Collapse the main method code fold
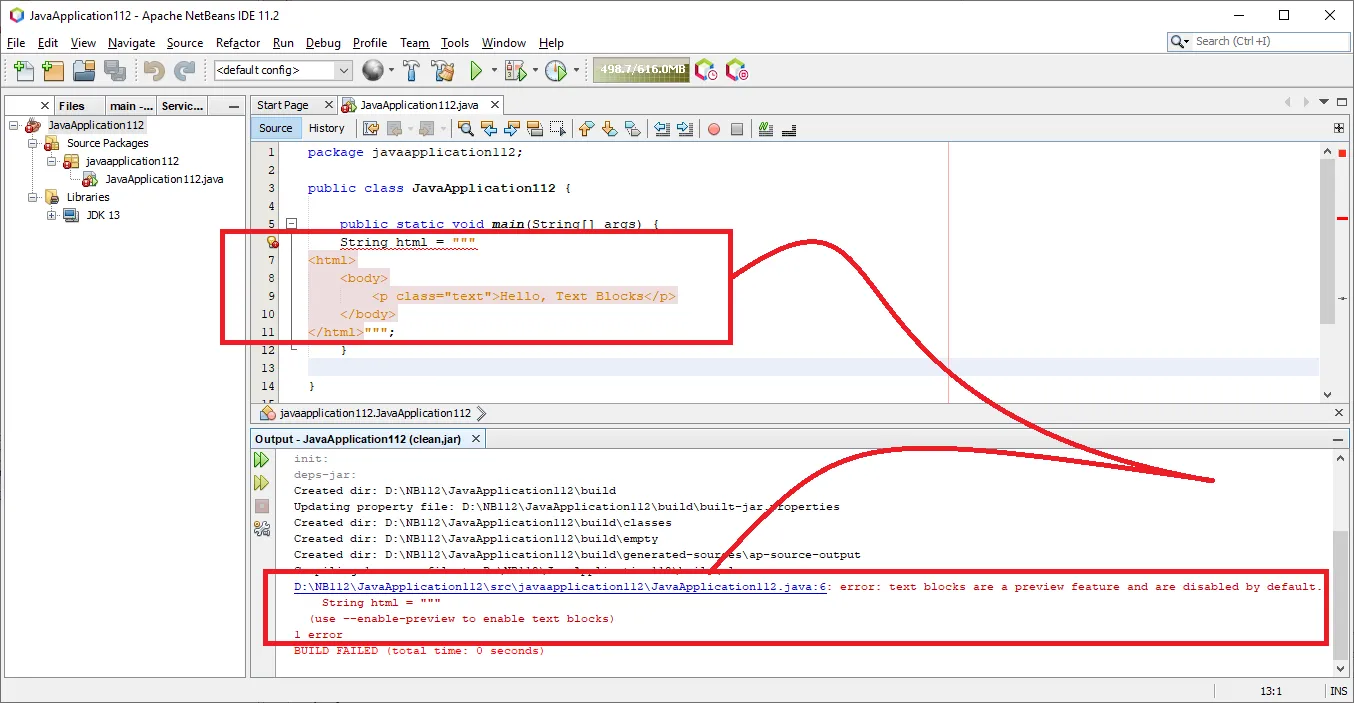Screen dimensions: 1354x703 coord(292,224)
